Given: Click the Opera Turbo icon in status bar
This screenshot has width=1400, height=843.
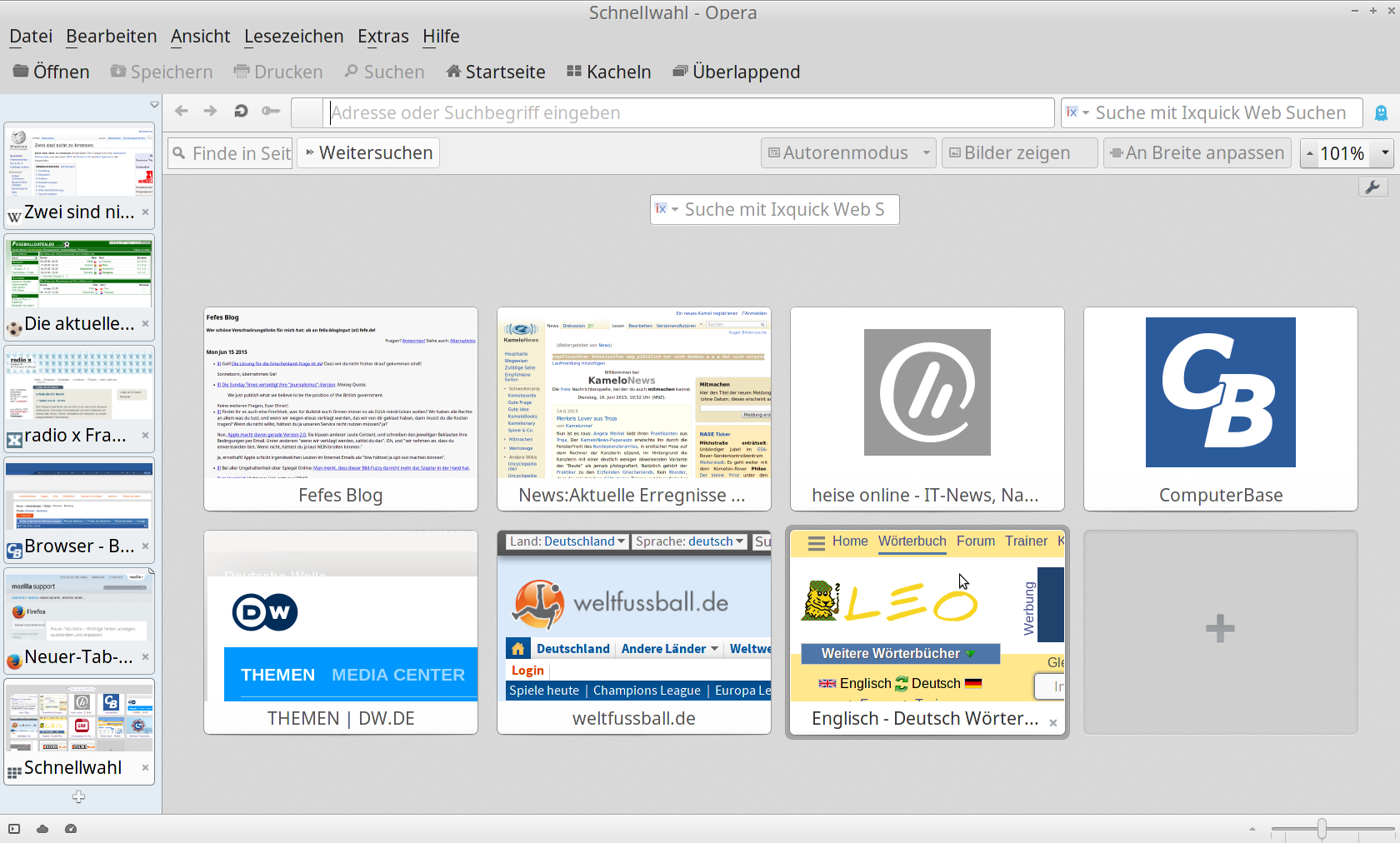Looking at the screenshot, I should (x=71, y=829).
